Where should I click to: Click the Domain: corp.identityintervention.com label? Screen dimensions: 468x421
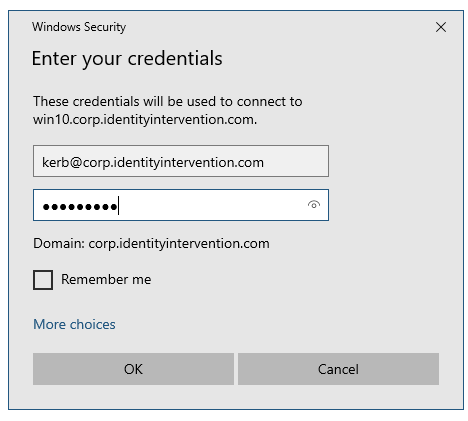[x=151, y=244]
